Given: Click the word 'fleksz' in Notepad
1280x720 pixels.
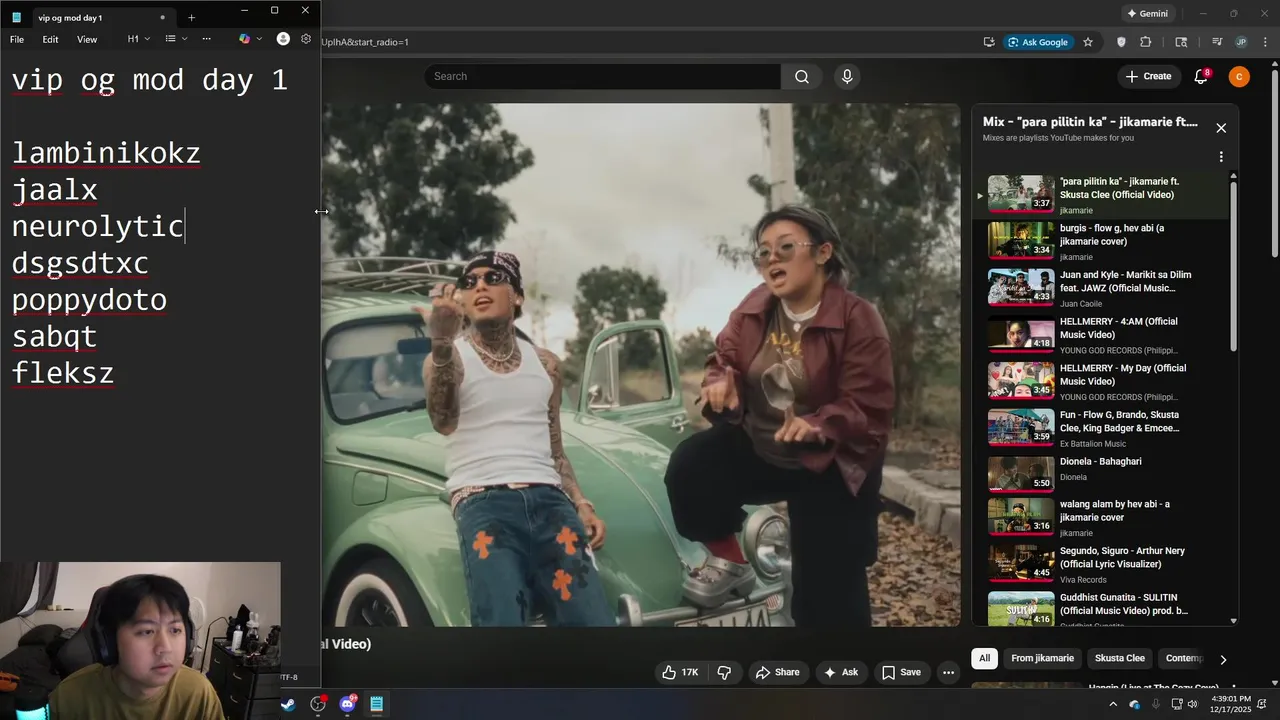Looking at the screenshot, I should (x=63, y=374).
